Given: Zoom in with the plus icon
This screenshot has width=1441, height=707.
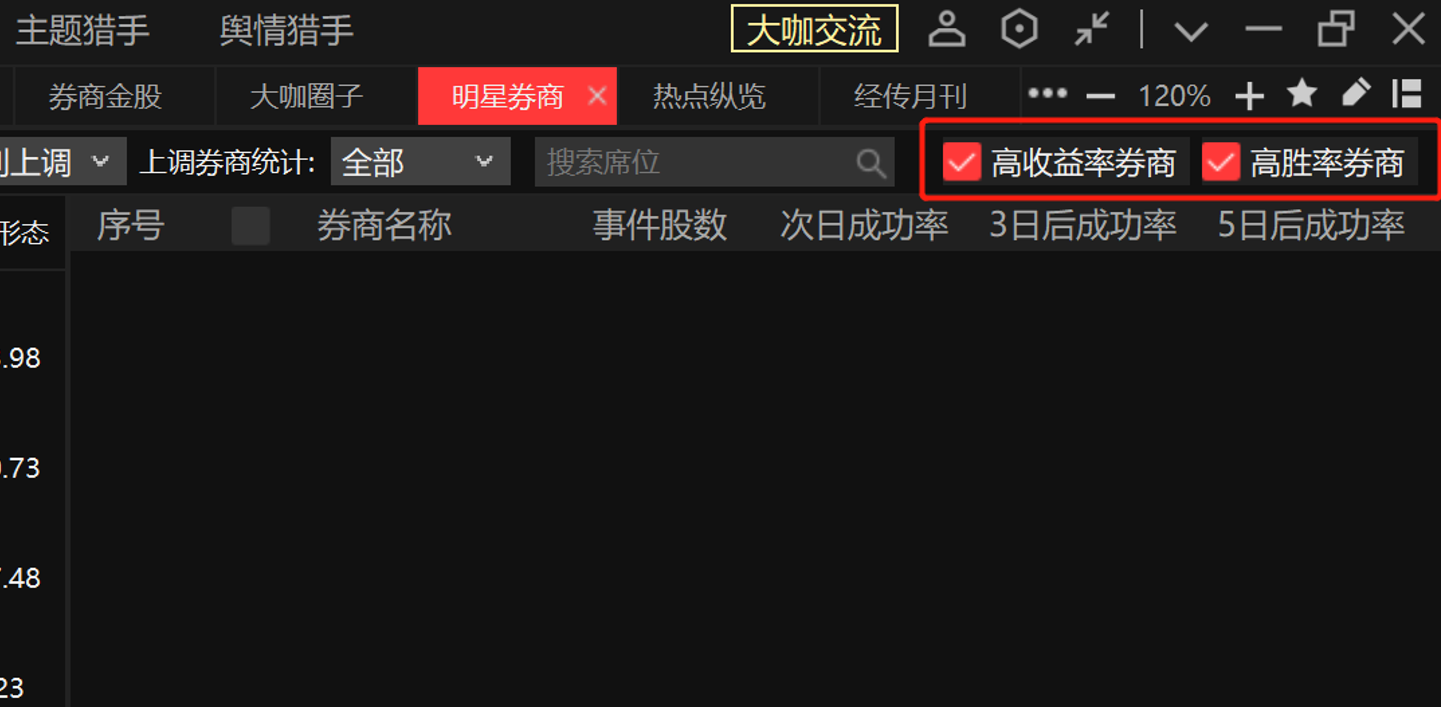Looking at the screenshot, I should 1249,96.
